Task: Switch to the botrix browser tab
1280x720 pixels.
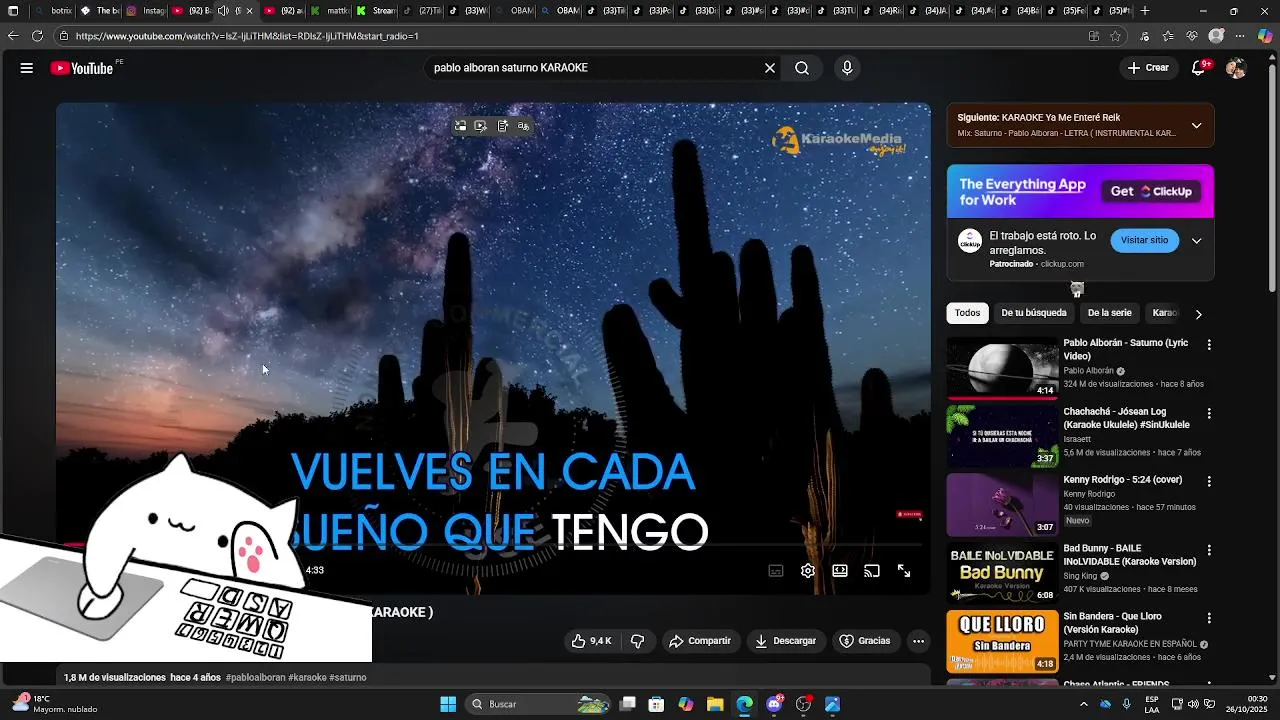Action: 53,11
